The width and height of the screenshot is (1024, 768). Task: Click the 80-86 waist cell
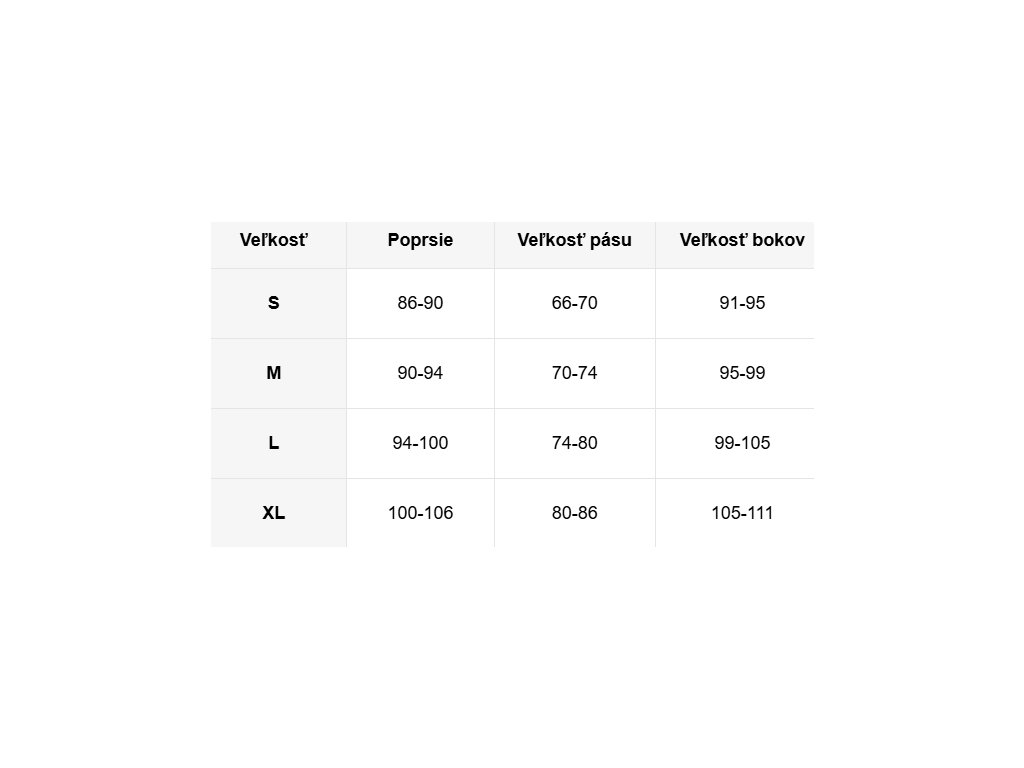575,513
